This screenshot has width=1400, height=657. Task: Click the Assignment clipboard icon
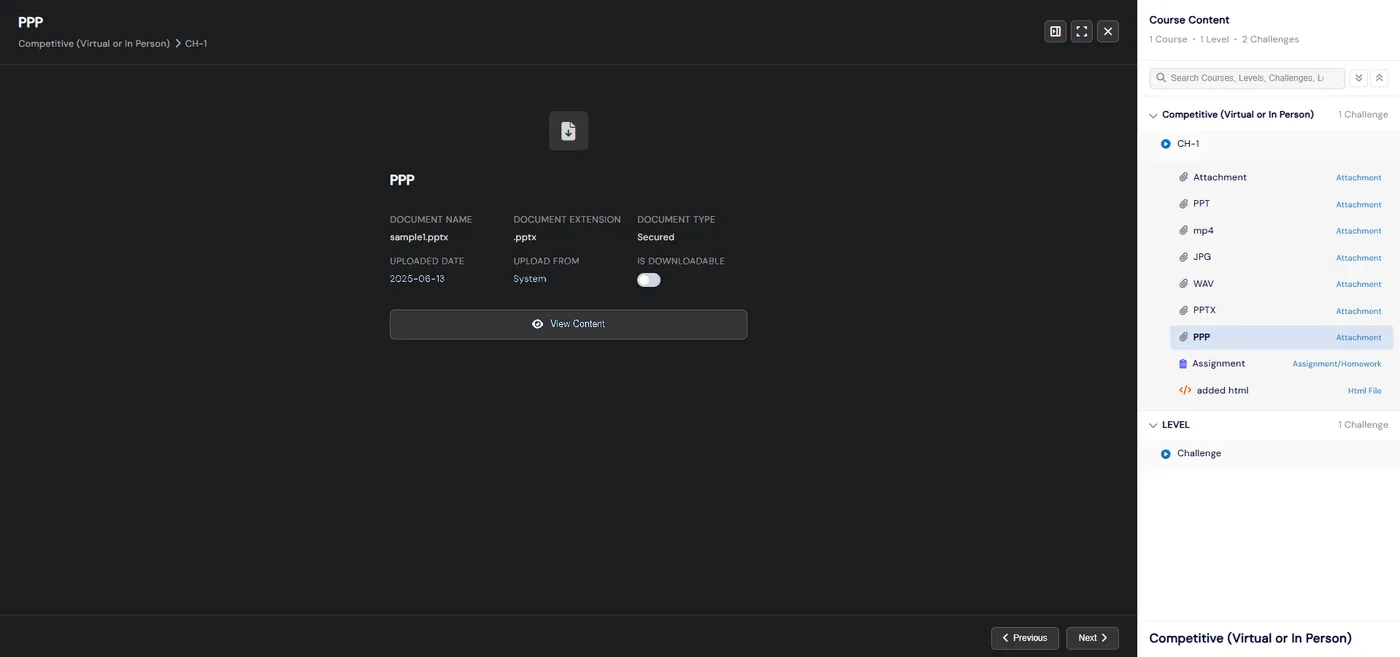point(1183,364)
